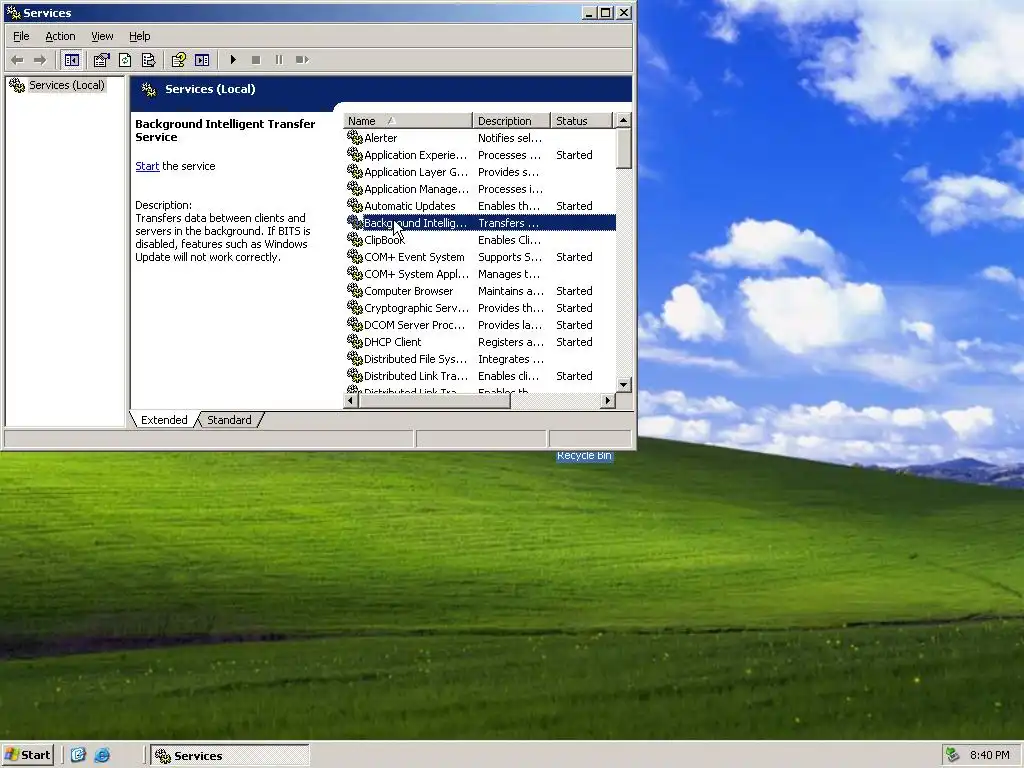
Task: Click the COM+ System Application service icon
Action: coord(355,274)
